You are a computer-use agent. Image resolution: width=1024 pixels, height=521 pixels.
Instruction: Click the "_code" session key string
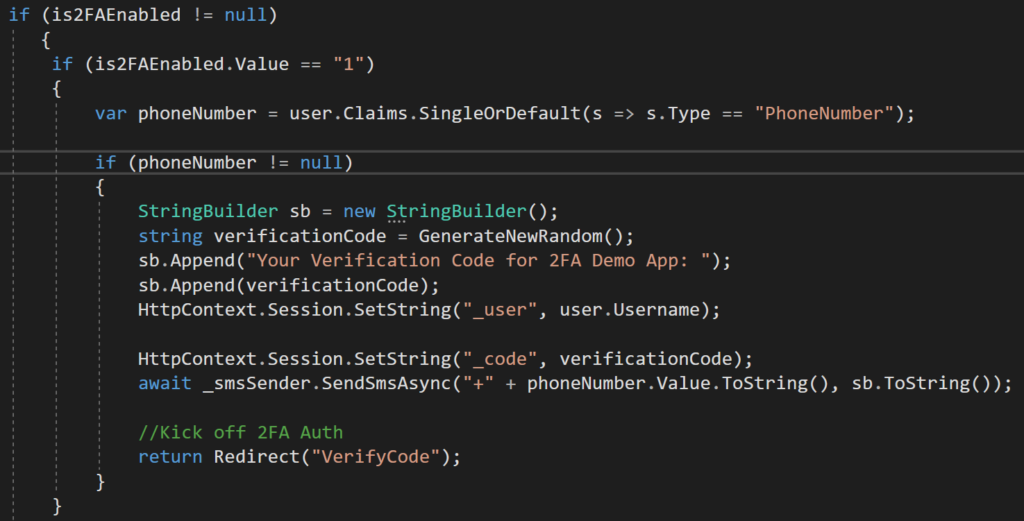[x=500, y=359]
